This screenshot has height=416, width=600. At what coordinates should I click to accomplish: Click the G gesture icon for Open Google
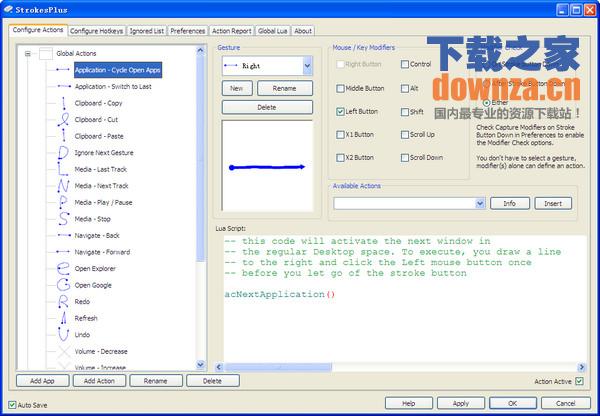coord(64,285)
